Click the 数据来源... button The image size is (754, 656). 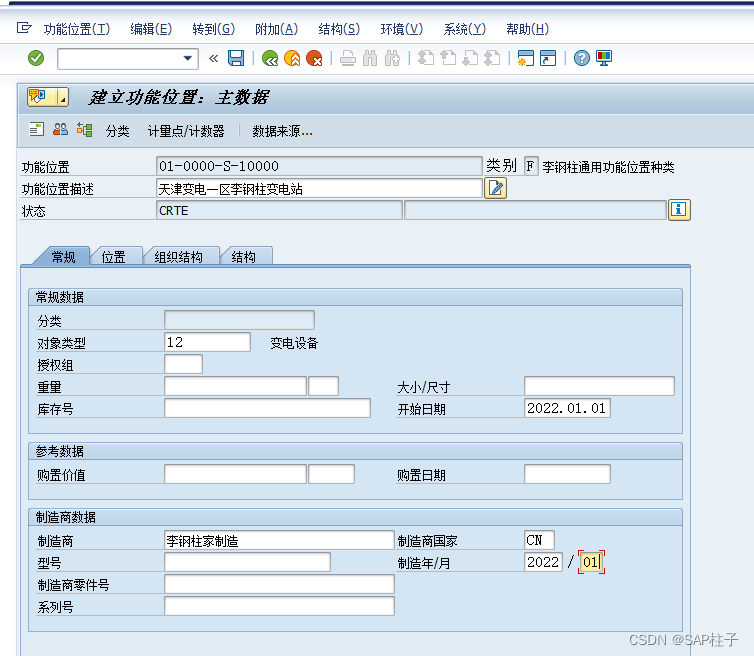tap(282, 131)
